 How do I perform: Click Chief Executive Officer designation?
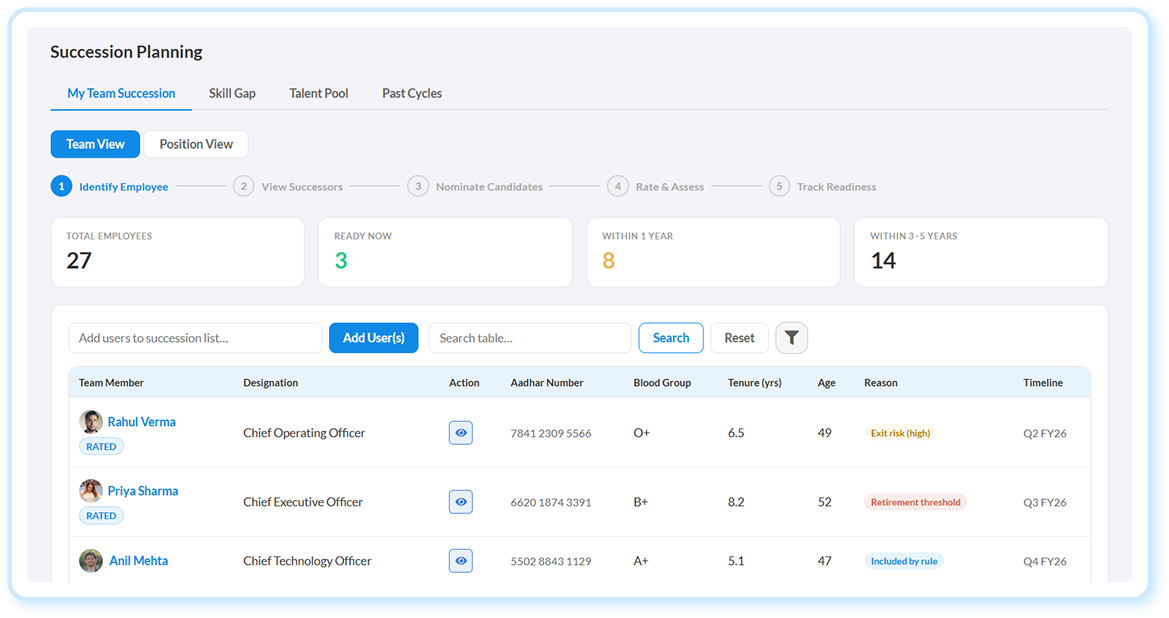pyautogui.click(x=303, y=502)
